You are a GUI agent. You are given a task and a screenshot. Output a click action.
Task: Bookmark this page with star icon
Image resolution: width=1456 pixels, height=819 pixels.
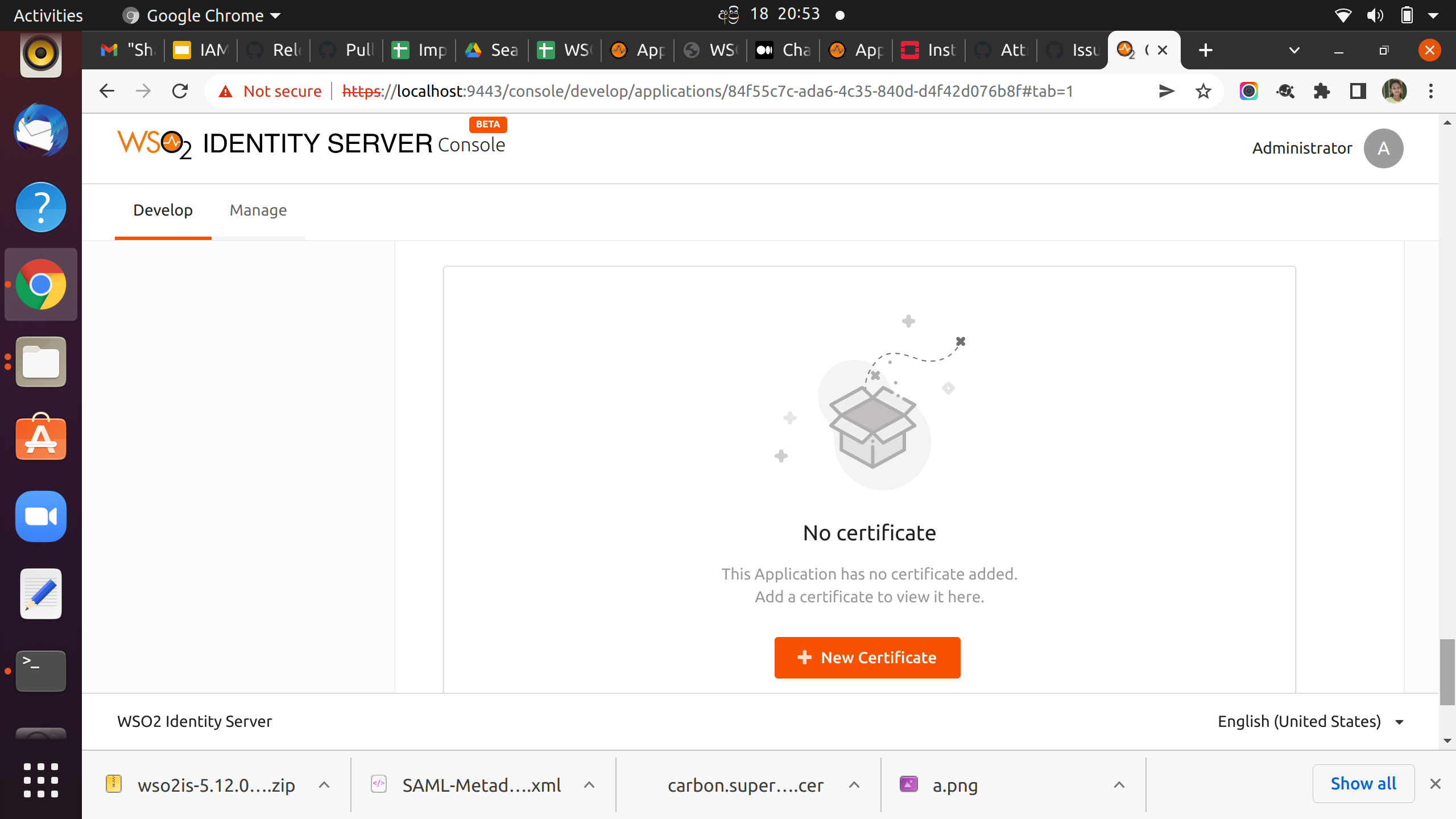click(1203, 91)
